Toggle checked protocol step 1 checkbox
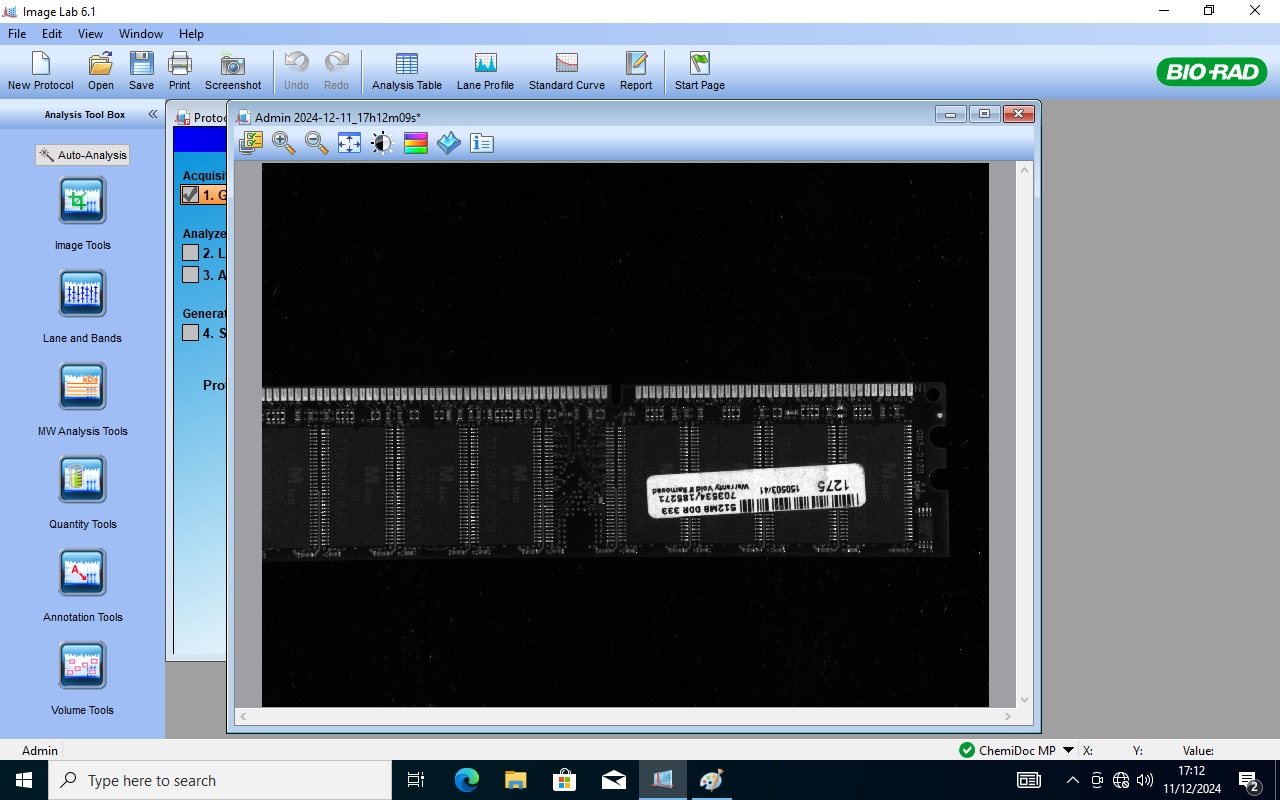 (x=190, y=195)
